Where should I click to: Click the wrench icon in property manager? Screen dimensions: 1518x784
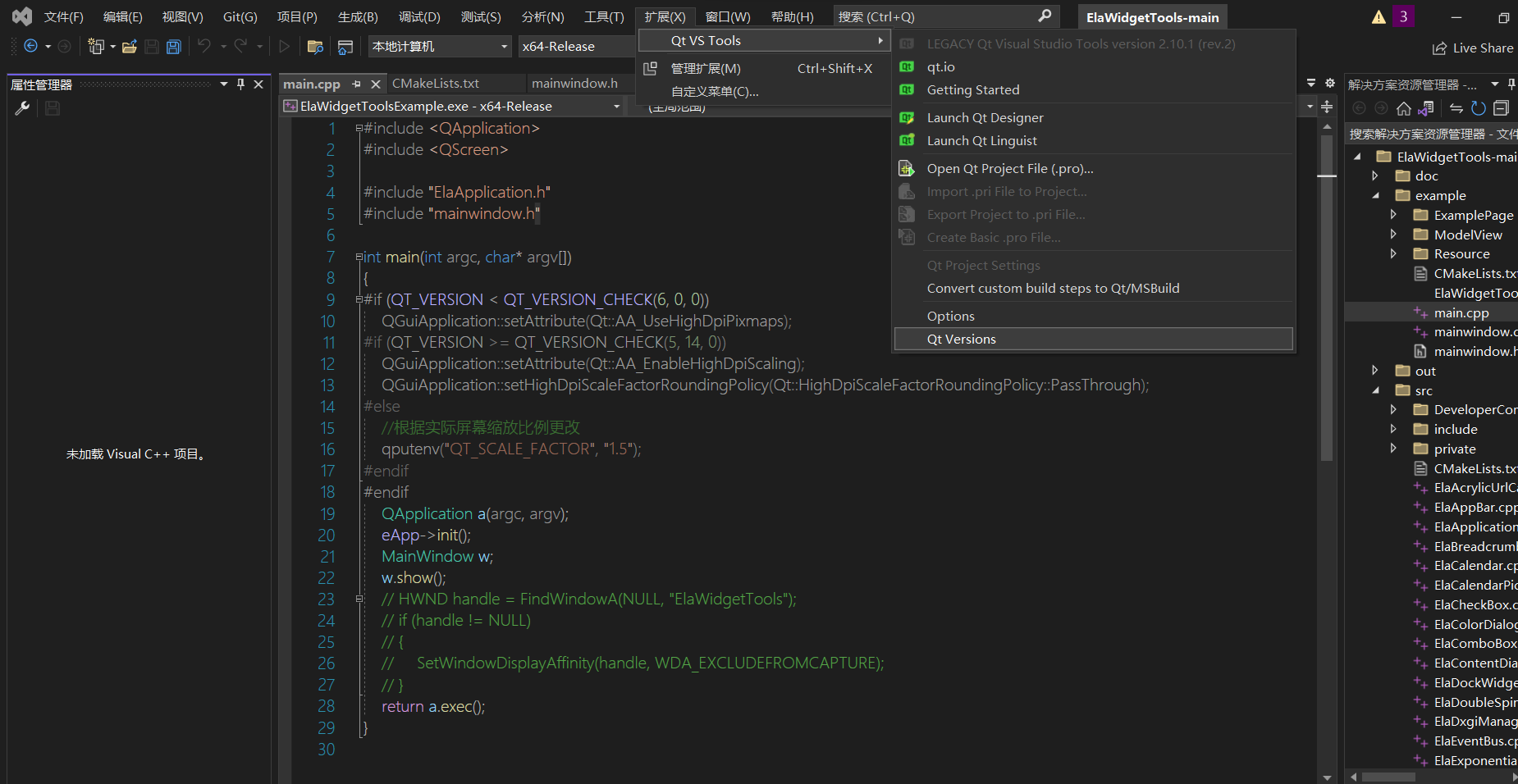[22, 108]
